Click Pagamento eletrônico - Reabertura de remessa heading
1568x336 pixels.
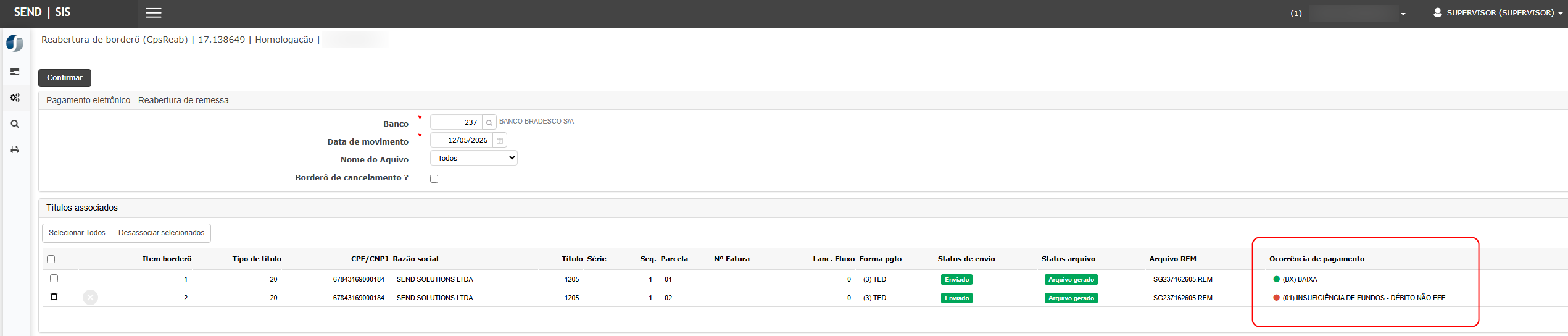coord(138,100)
